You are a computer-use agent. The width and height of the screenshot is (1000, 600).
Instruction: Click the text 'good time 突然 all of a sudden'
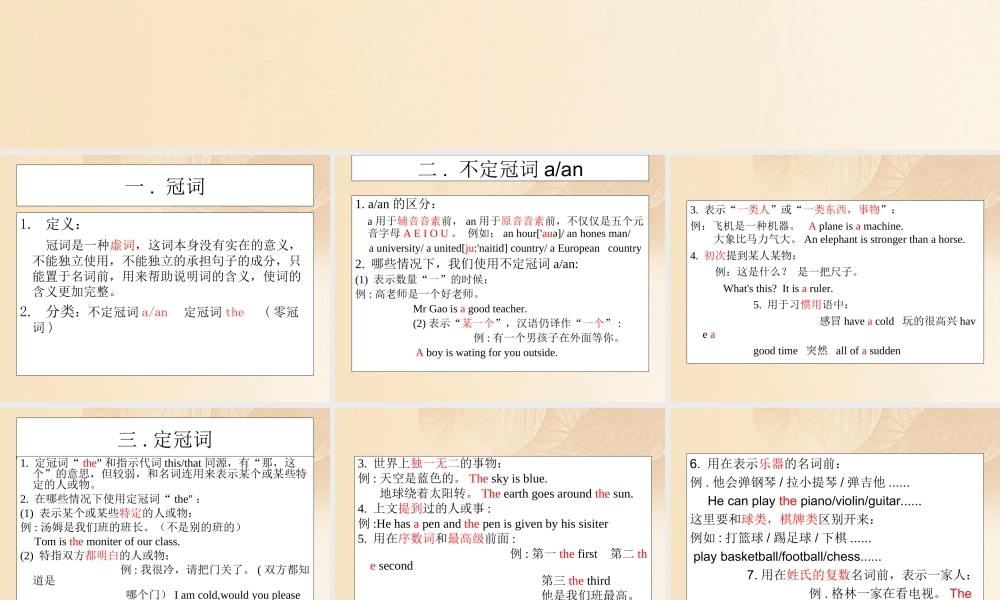pos(827,351)
